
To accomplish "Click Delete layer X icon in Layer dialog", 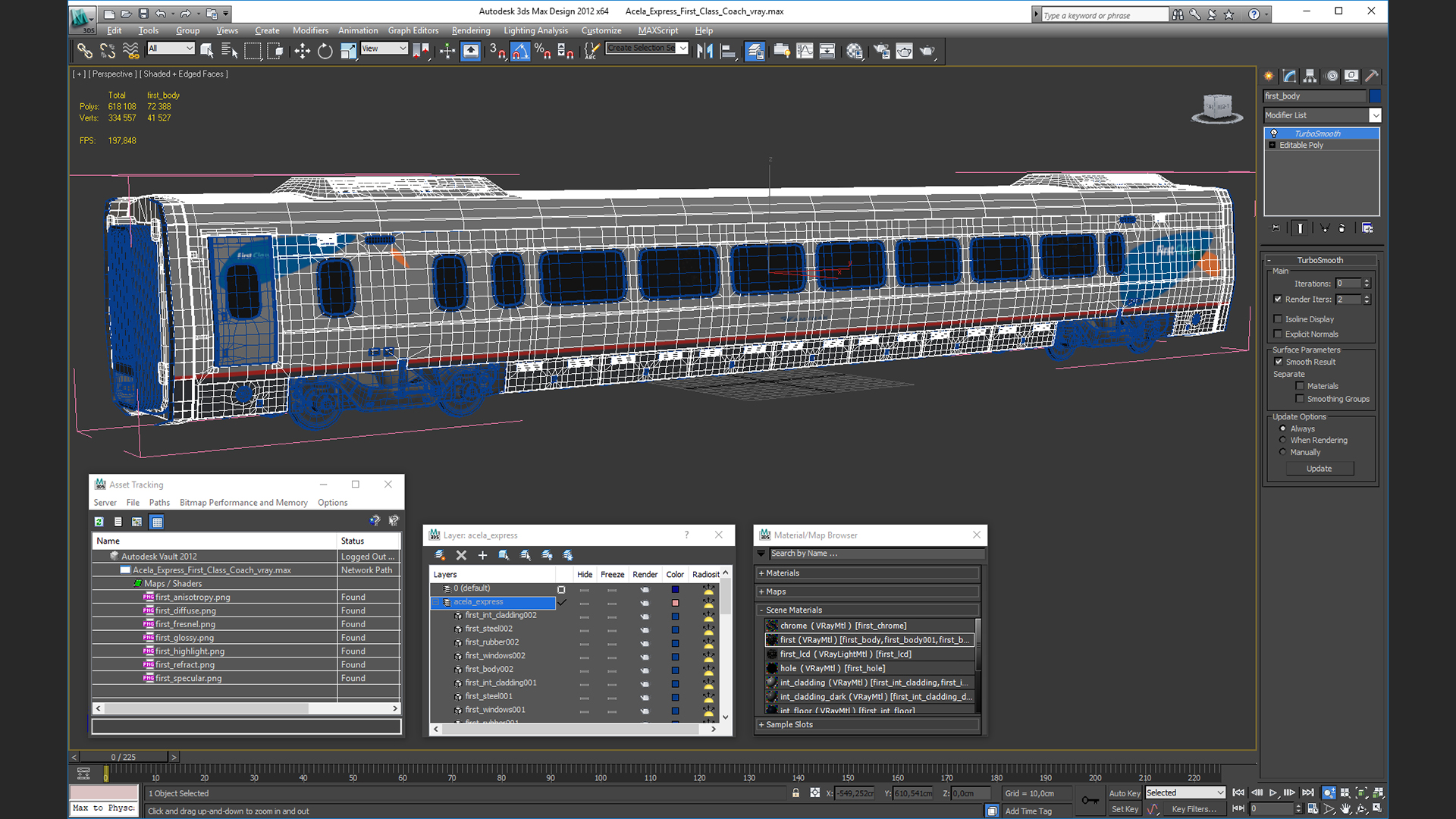I will click(x=461, y=555).
